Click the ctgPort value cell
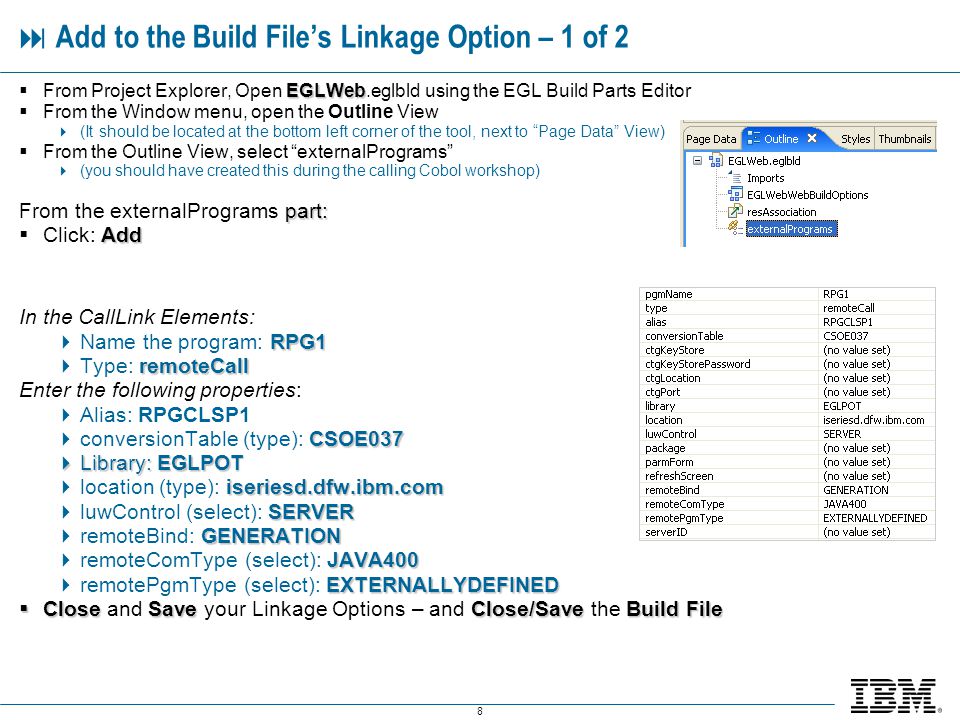This screenshot has height=720, width=960. (877, 392)
